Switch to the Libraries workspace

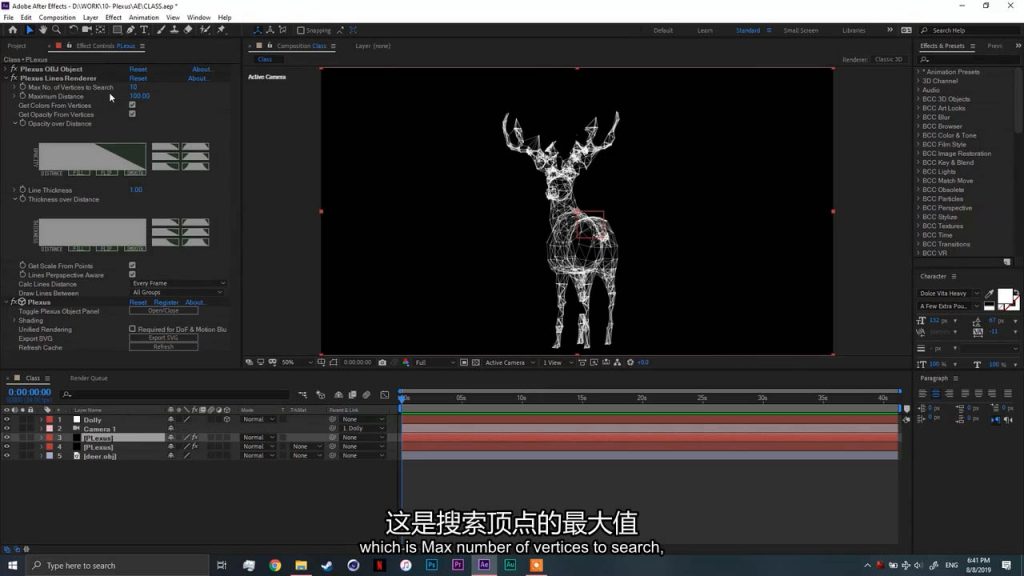(854, 30)
